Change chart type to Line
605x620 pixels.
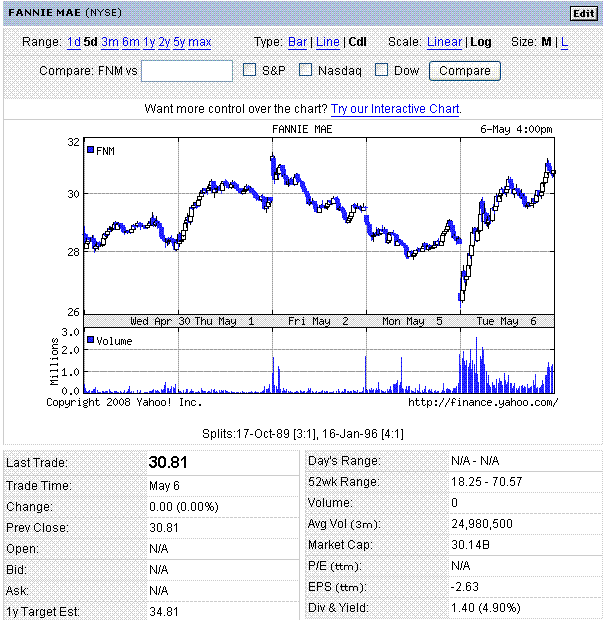click(327, 42)
